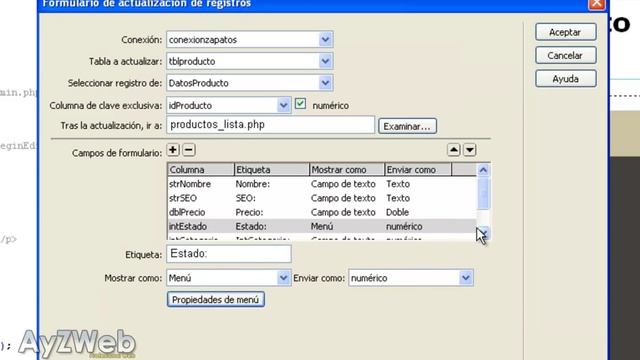This screenshot has height=360, width=640.
Task: Select the strNombre row
Action: [x=322, y=184]
